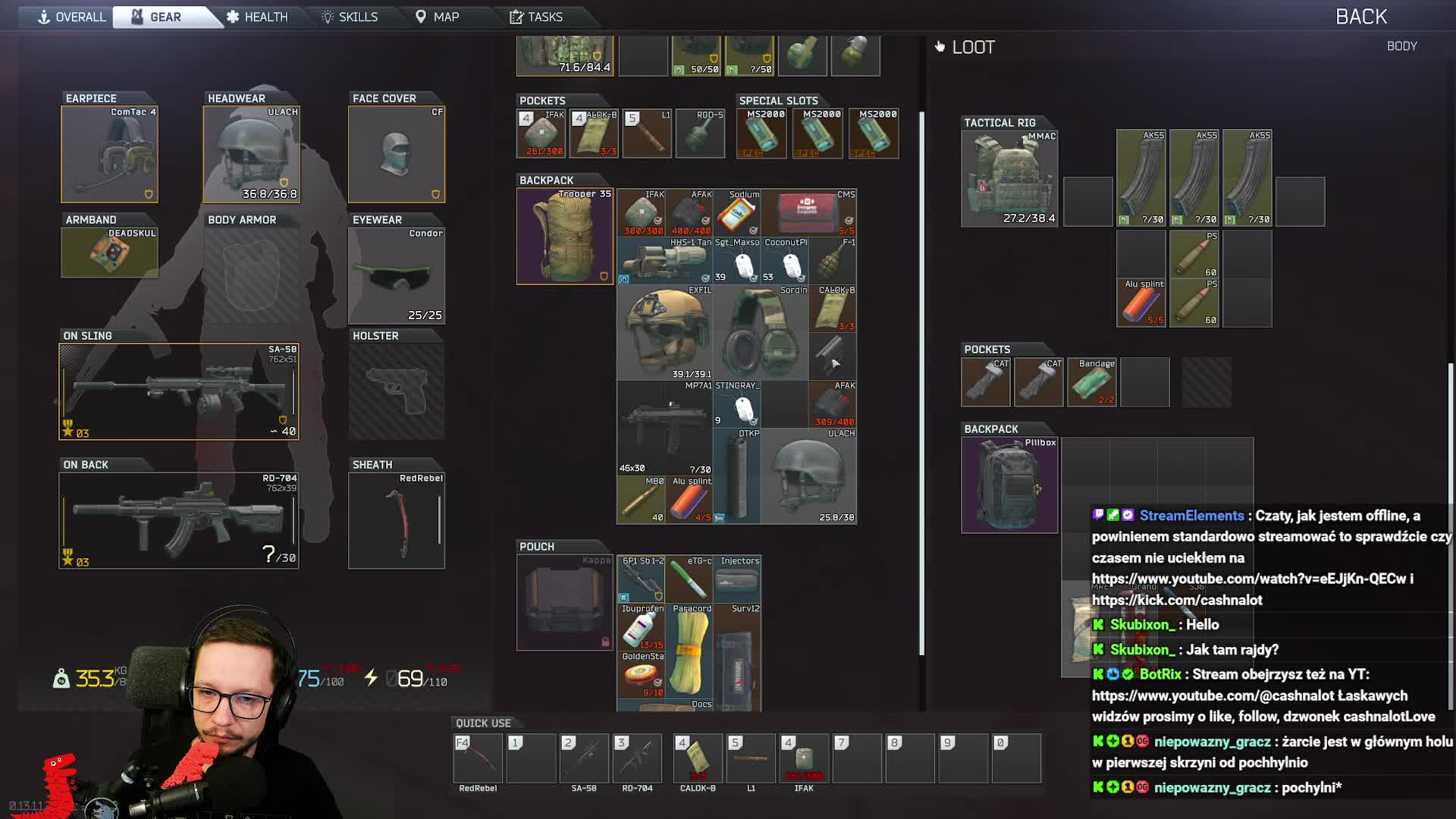Click the CMS surgical kit in backpack
Image resolution: width=1456 pixels, height=819 pixels.
tap(808, 212)
